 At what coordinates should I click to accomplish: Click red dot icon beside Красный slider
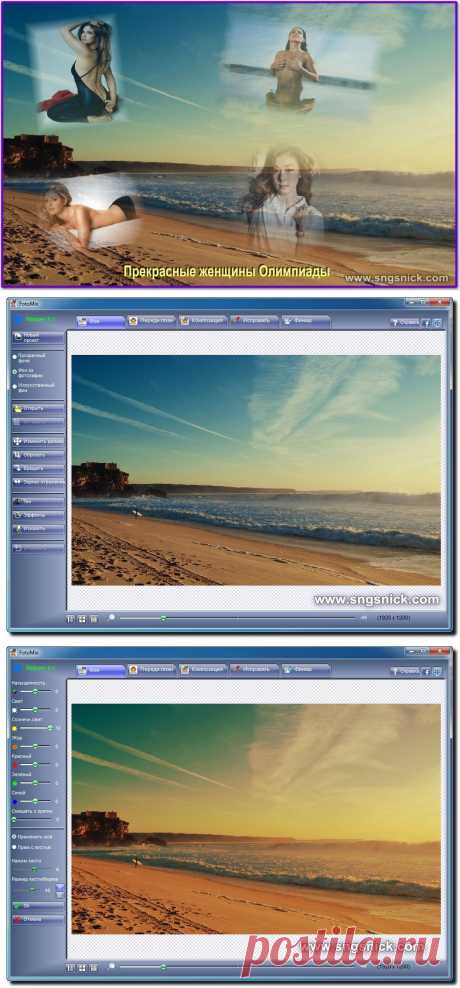coord(14,764)
